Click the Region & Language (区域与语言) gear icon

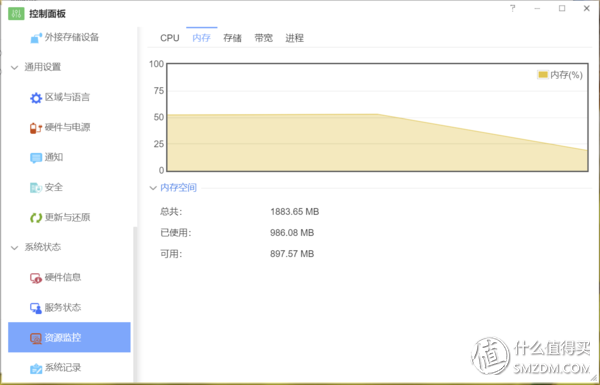point(36,98)
